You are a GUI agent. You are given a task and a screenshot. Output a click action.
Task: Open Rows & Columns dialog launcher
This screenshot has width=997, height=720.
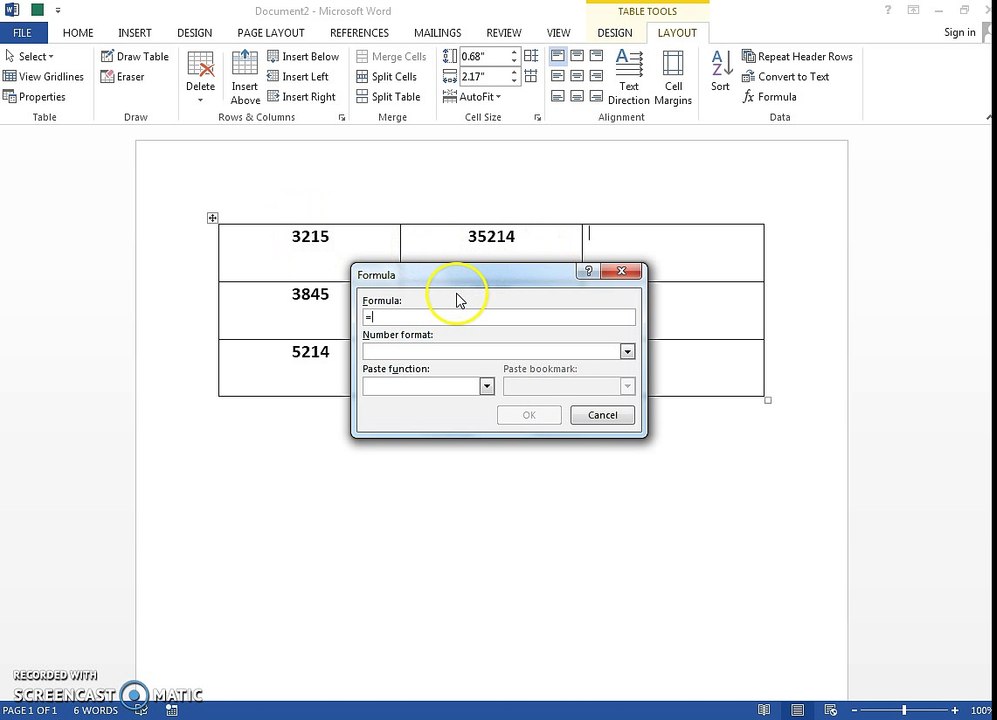point(342,118)
